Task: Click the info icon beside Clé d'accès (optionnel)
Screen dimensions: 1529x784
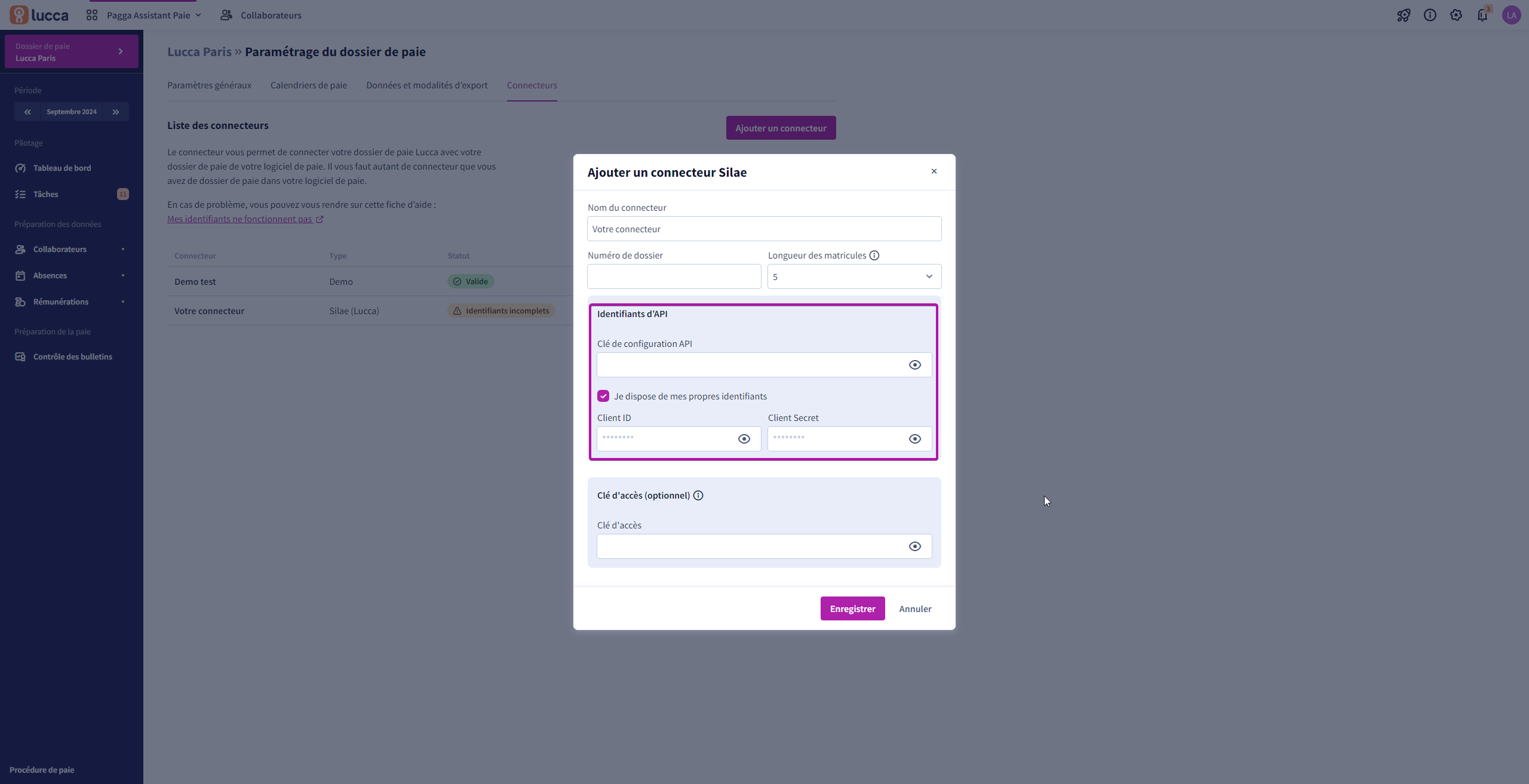Action: pos(698,496)
